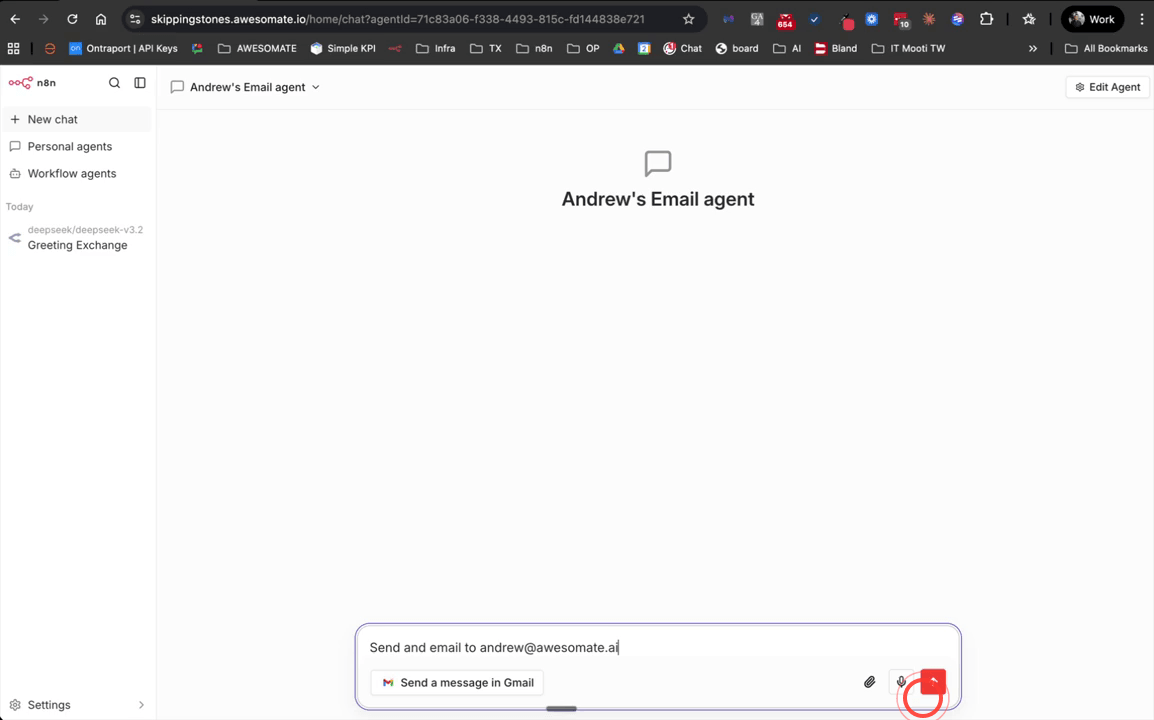Open the Andrew's Email agent dropdown
Screen dimensions: 1154x720
(315, 87)
